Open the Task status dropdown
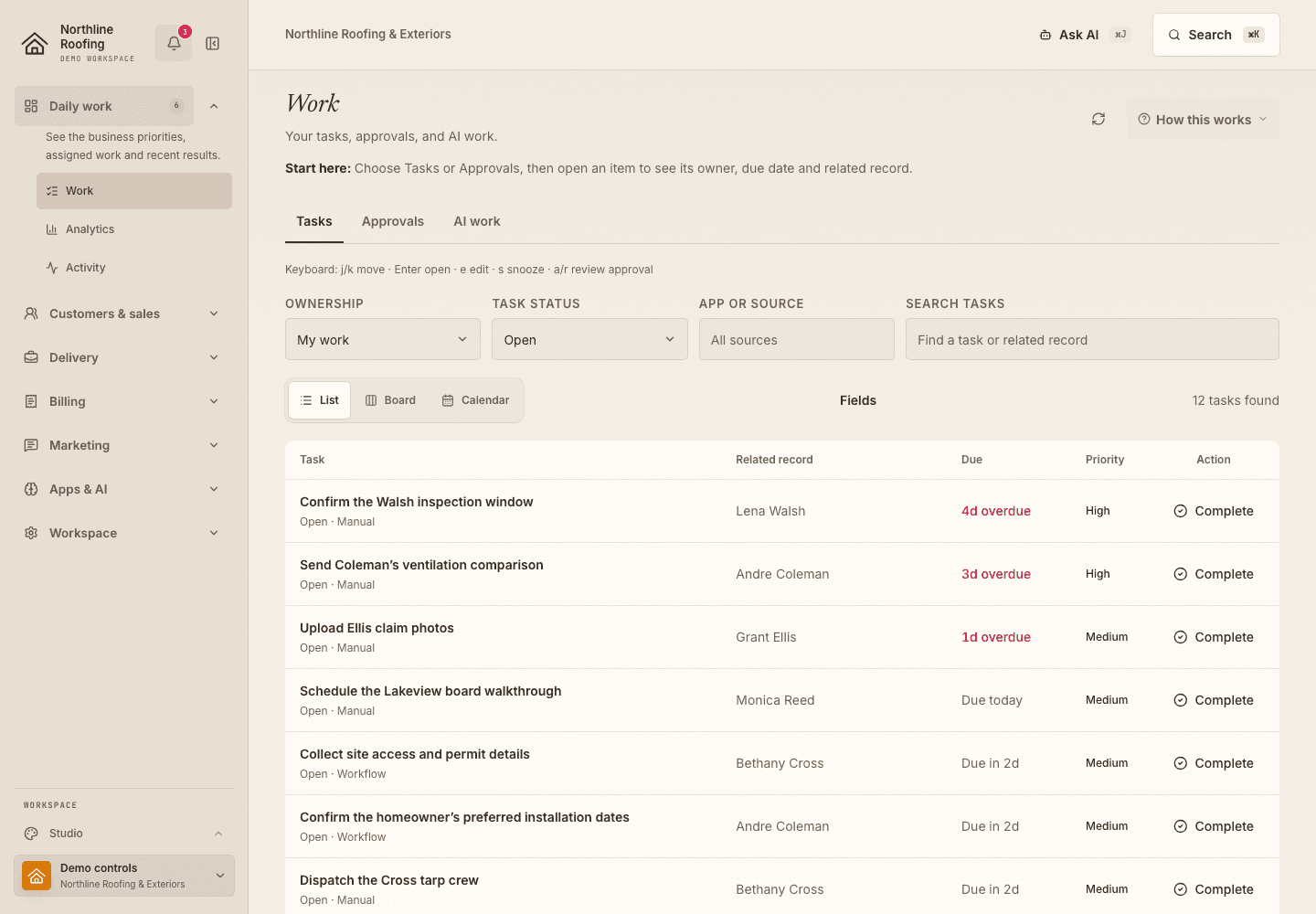 click(x=589, y=339)
